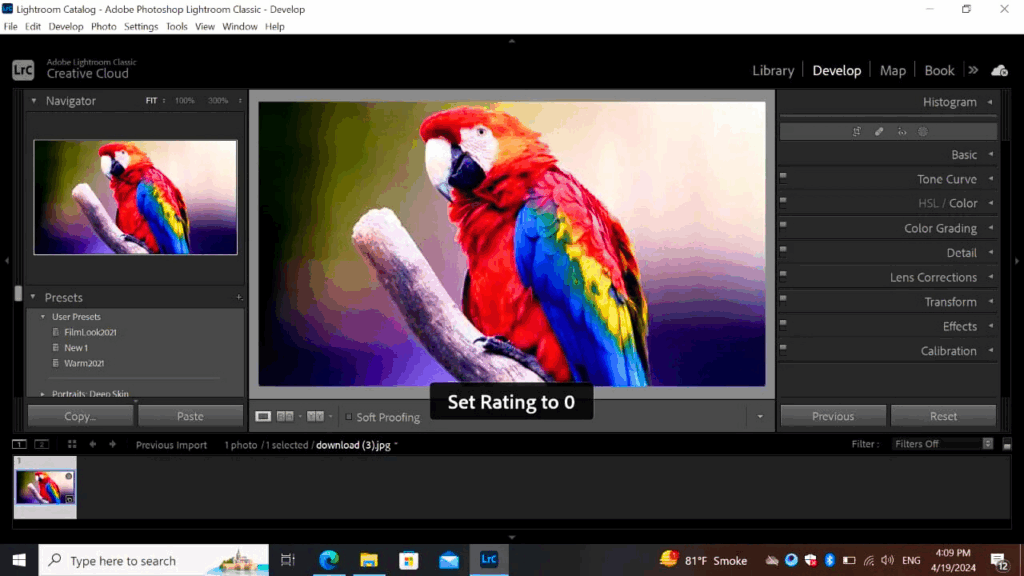Screen dimensions: 1024x576
Task: Expand the Portraits: Deep Skin preset group
Action: (41, 394)
